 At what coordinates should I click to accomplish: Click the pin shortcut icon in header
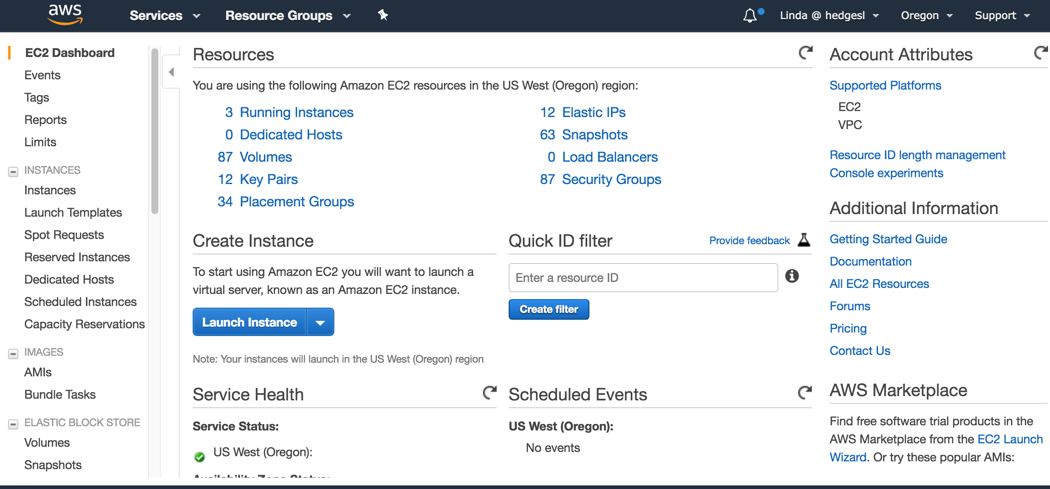pyautogui.click(x=382, y=15)
